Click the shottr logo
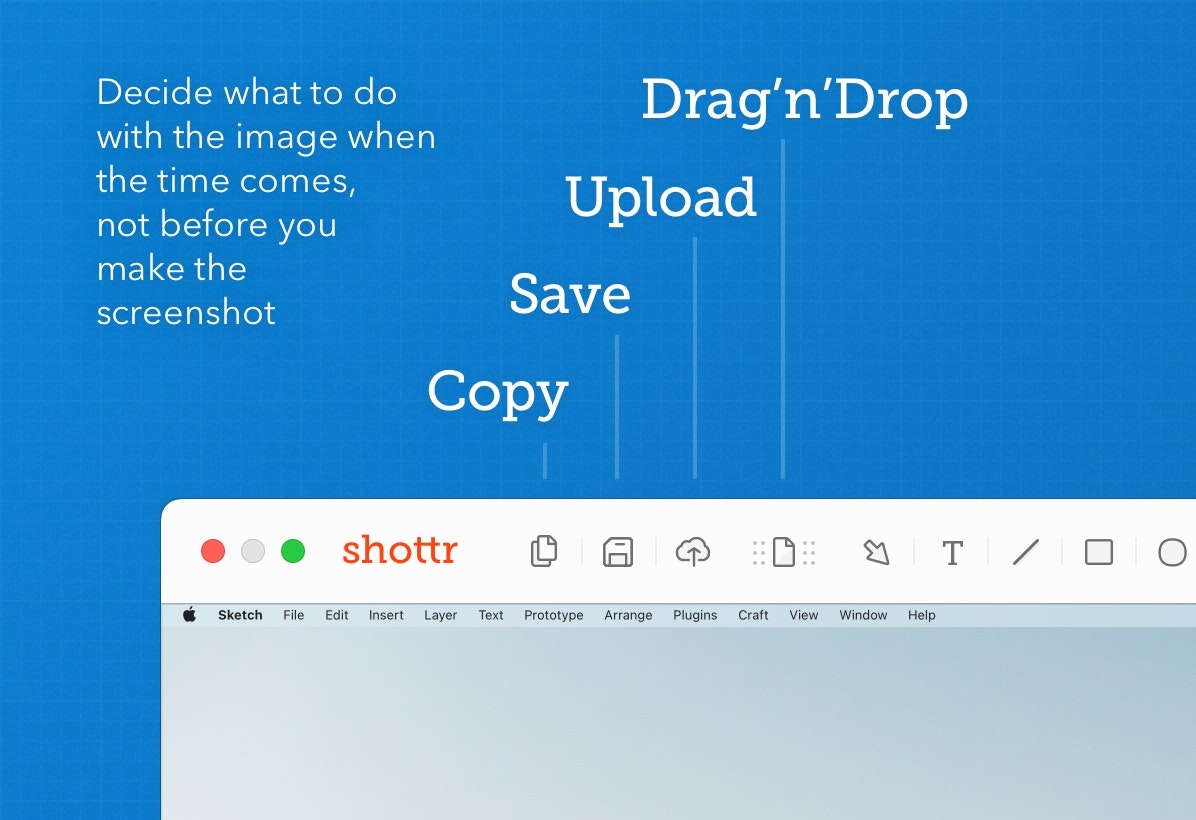This screenshot has width=1196, height=820. pos(399,550)
